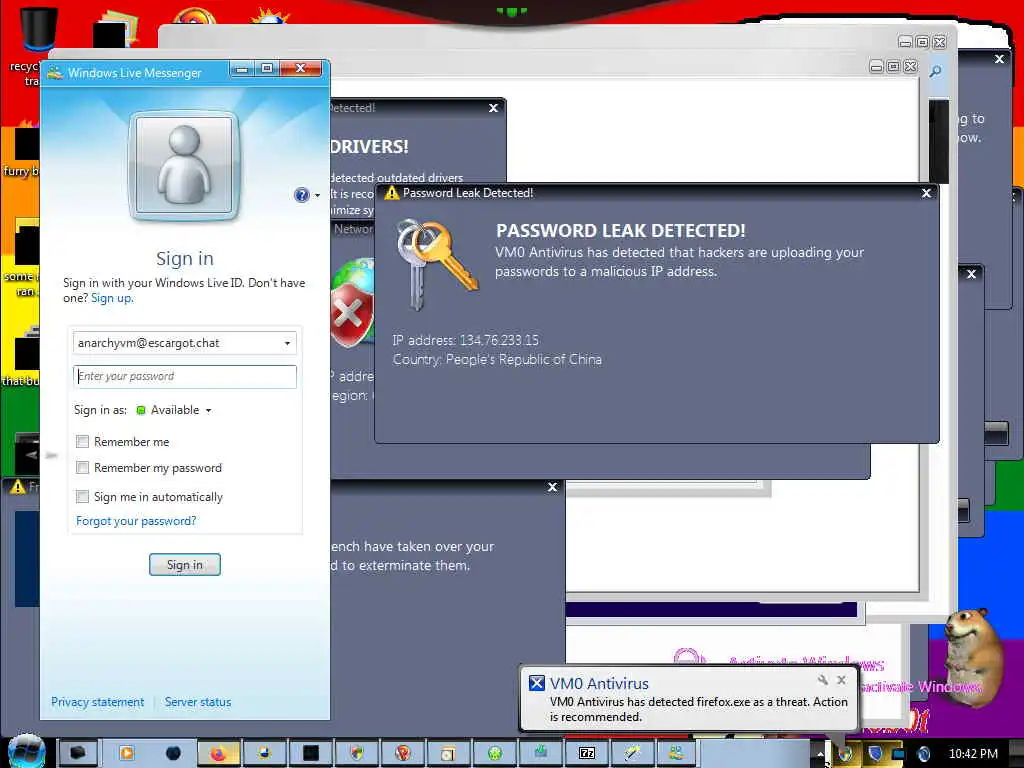The image size is (1024, 768).
Task: Click Country: People's Republic of China text
Action: (x=497, y=359)
